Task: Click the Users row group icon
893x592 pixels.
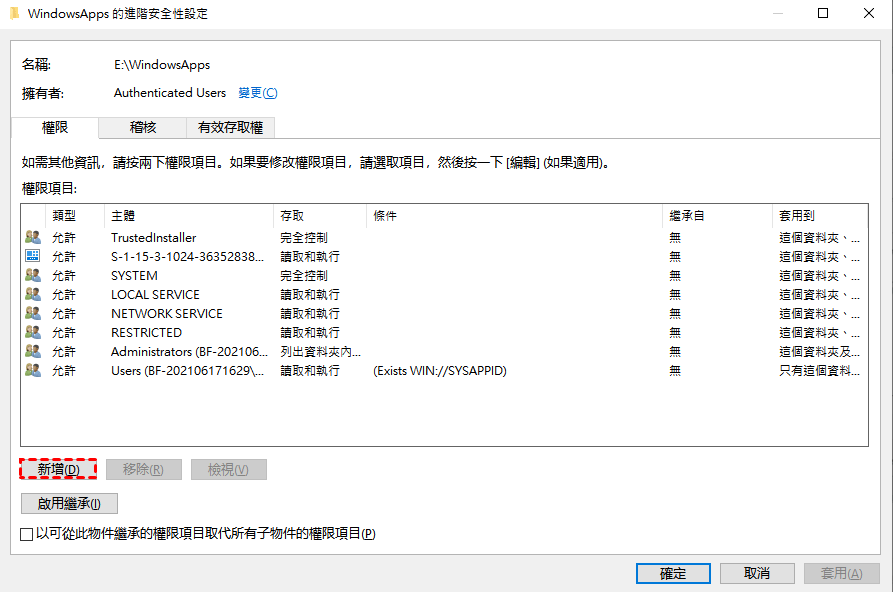Action: [x=33, y=370]
